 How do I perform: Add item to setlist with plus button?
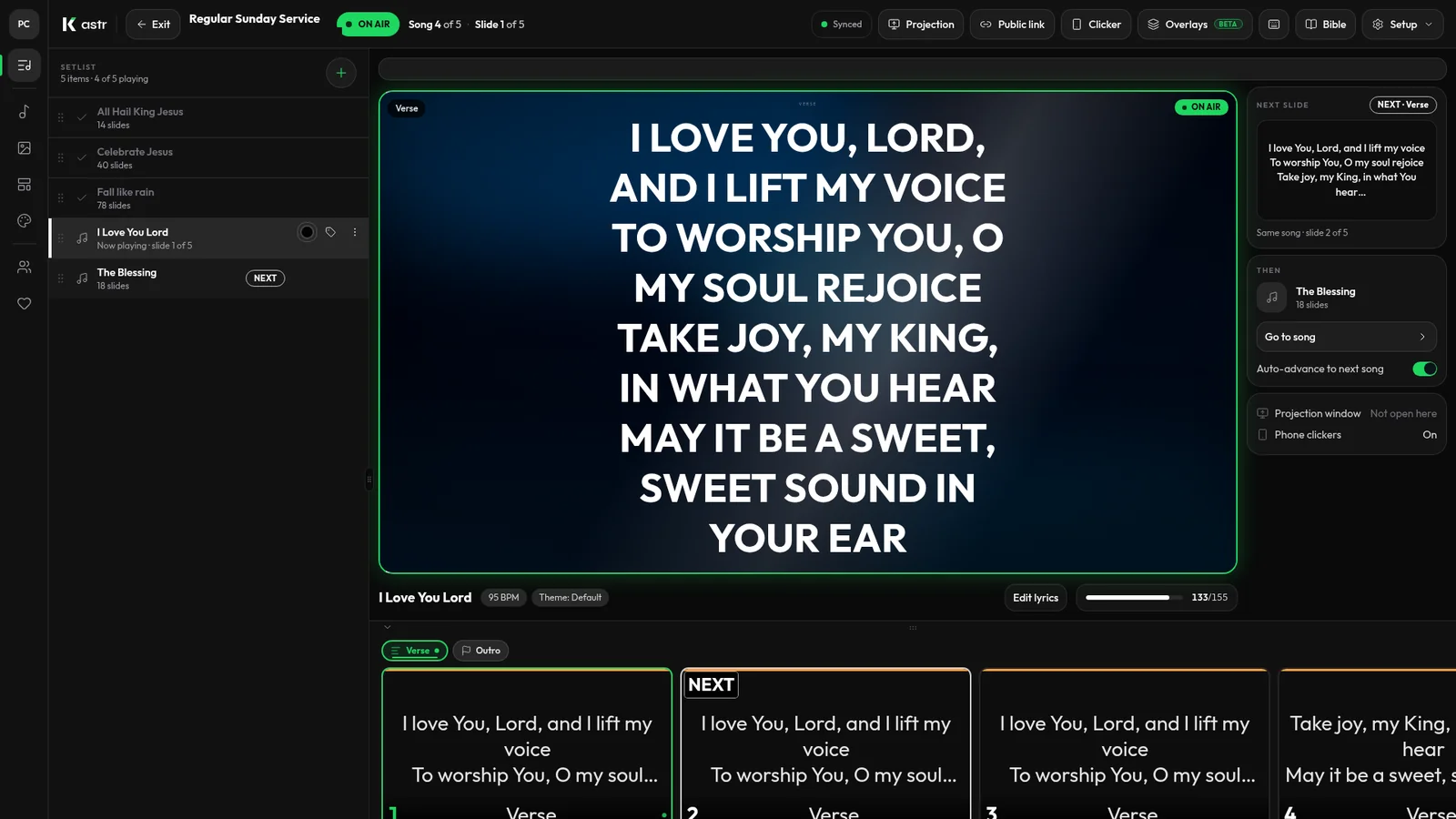(x=341, y=73)
